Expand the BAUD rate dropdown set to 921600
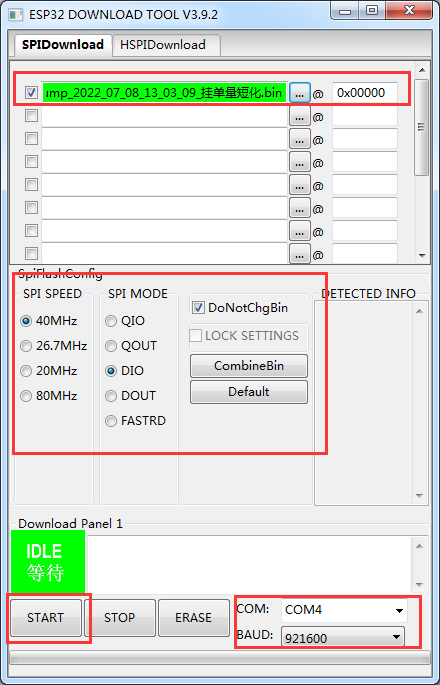This screenshot has height=685, width=440. (343, 638)
